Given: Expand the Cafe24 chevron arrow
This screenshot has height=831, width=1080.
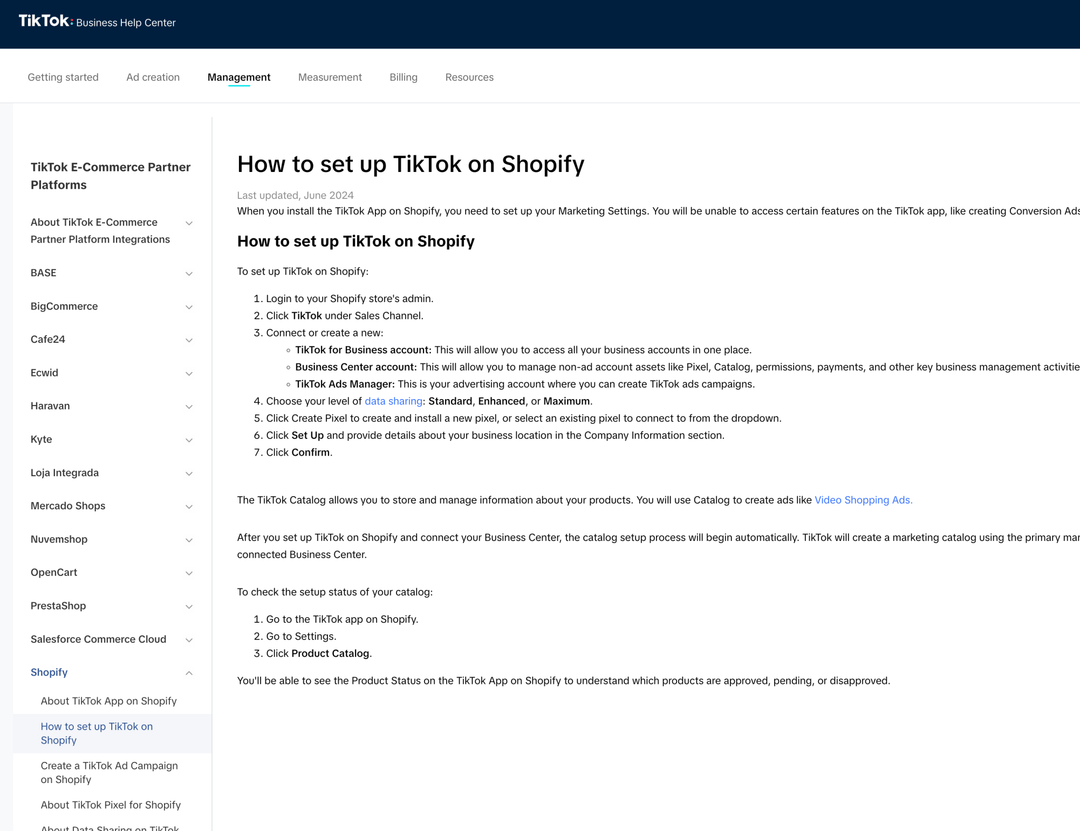Looking at the screenshot, I should pos(189,340).
